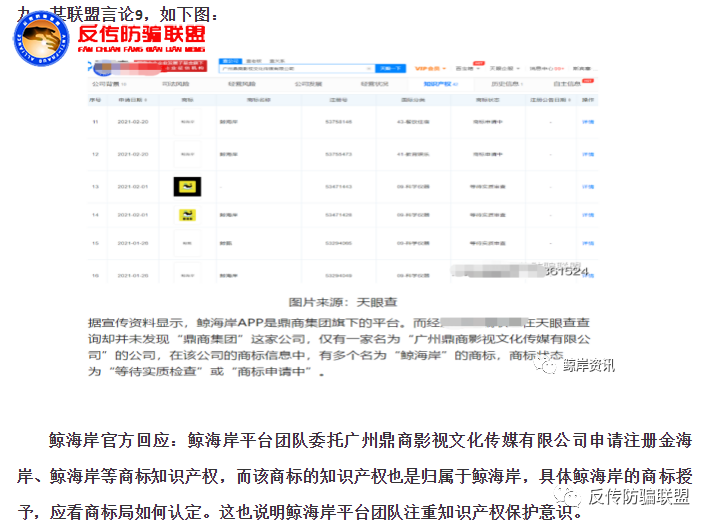712x528 pixels.
Task: Open 详情 for row 11
Action: click(588, 122)
